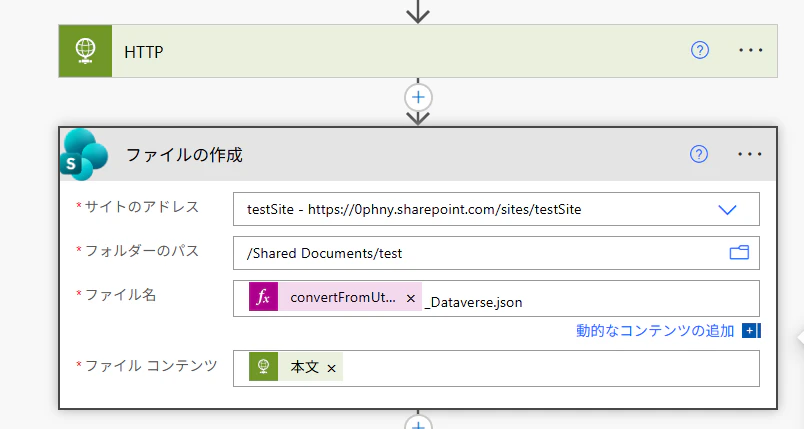Open the ファイルの作成 action's ellipsis menu

point(750,154)
